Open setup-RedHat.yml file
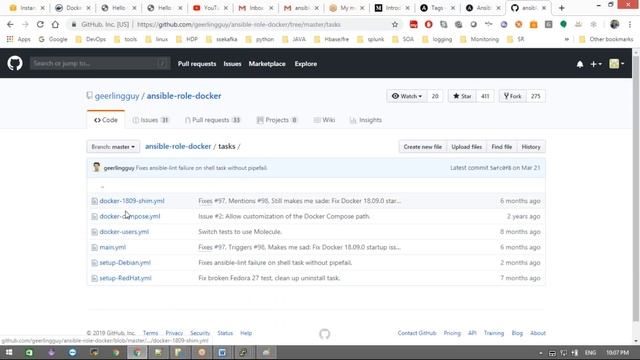This screenshot has width=640, height=360. tap(125, 278)
